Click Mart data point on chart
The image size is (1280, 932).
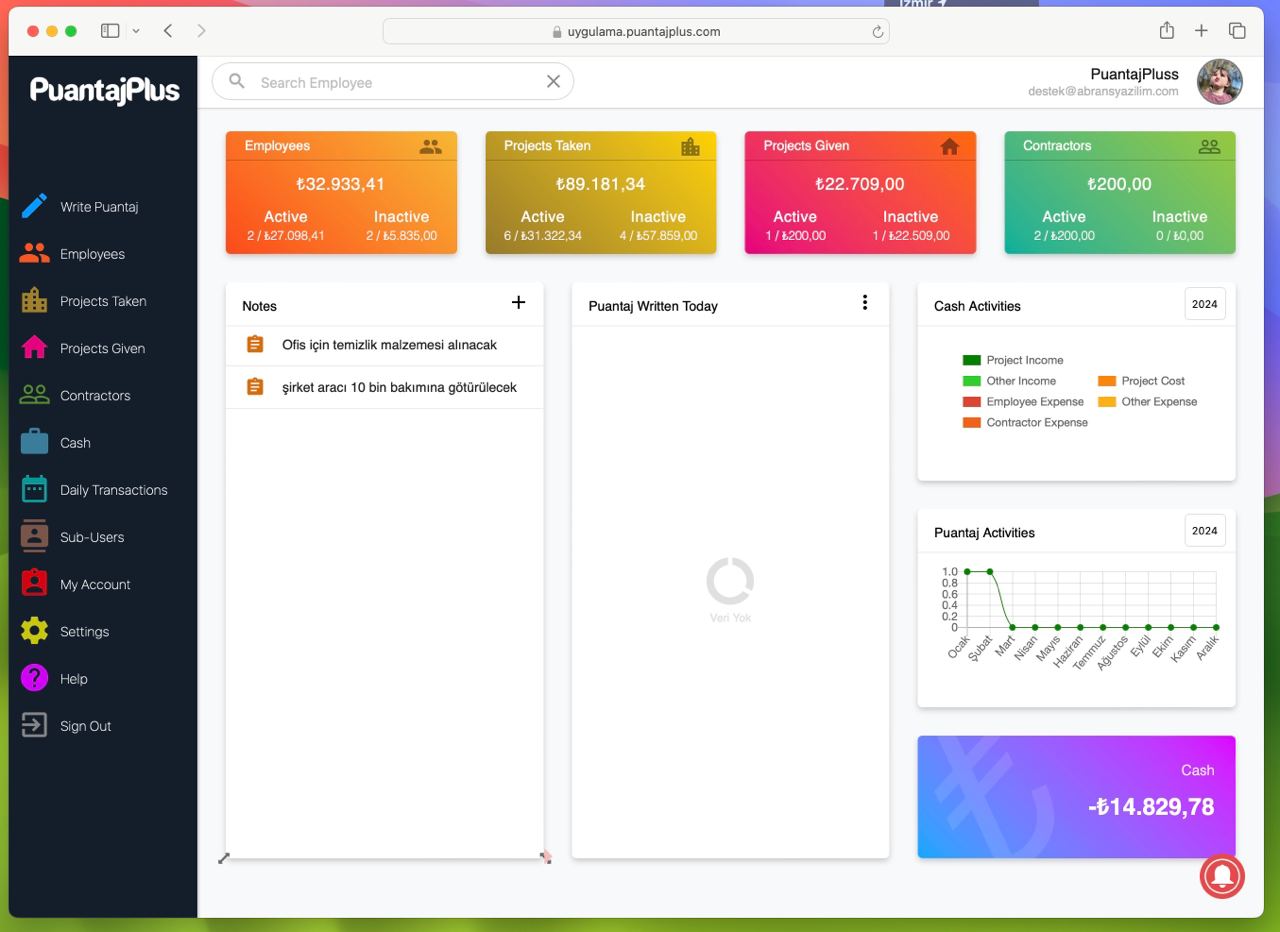click(x=1012, y=627)
